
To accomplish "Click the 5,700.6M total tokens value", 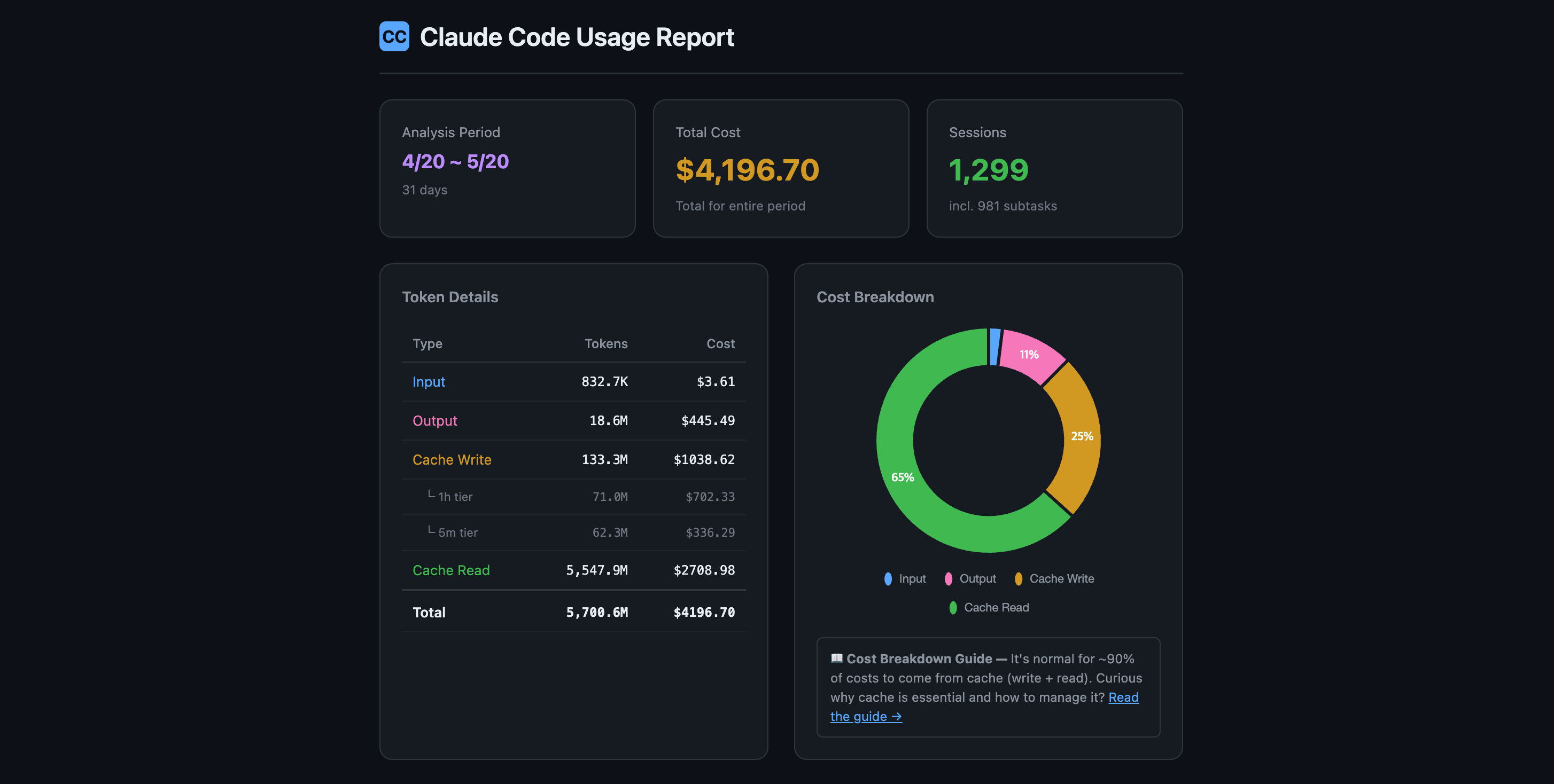I will pyautogui.click(x=596, y=613).
